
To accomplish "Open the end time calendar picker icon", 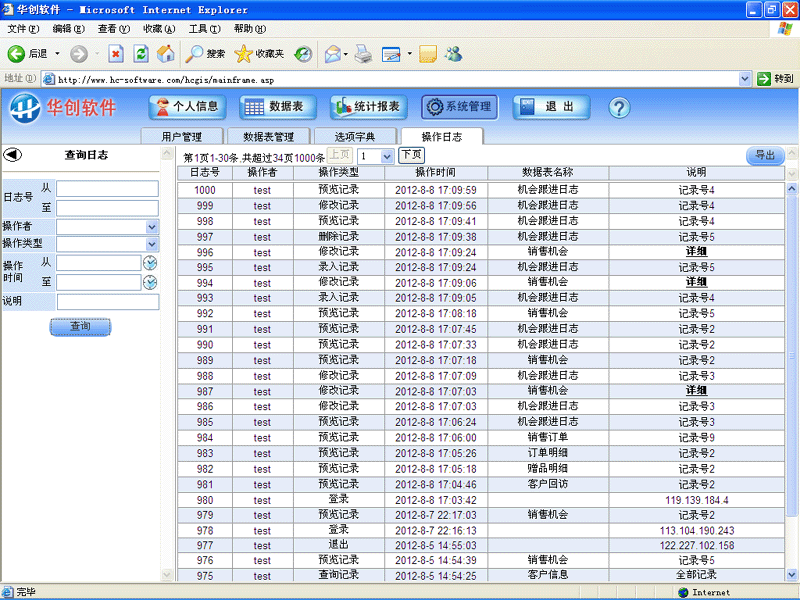I will (150, 283).
